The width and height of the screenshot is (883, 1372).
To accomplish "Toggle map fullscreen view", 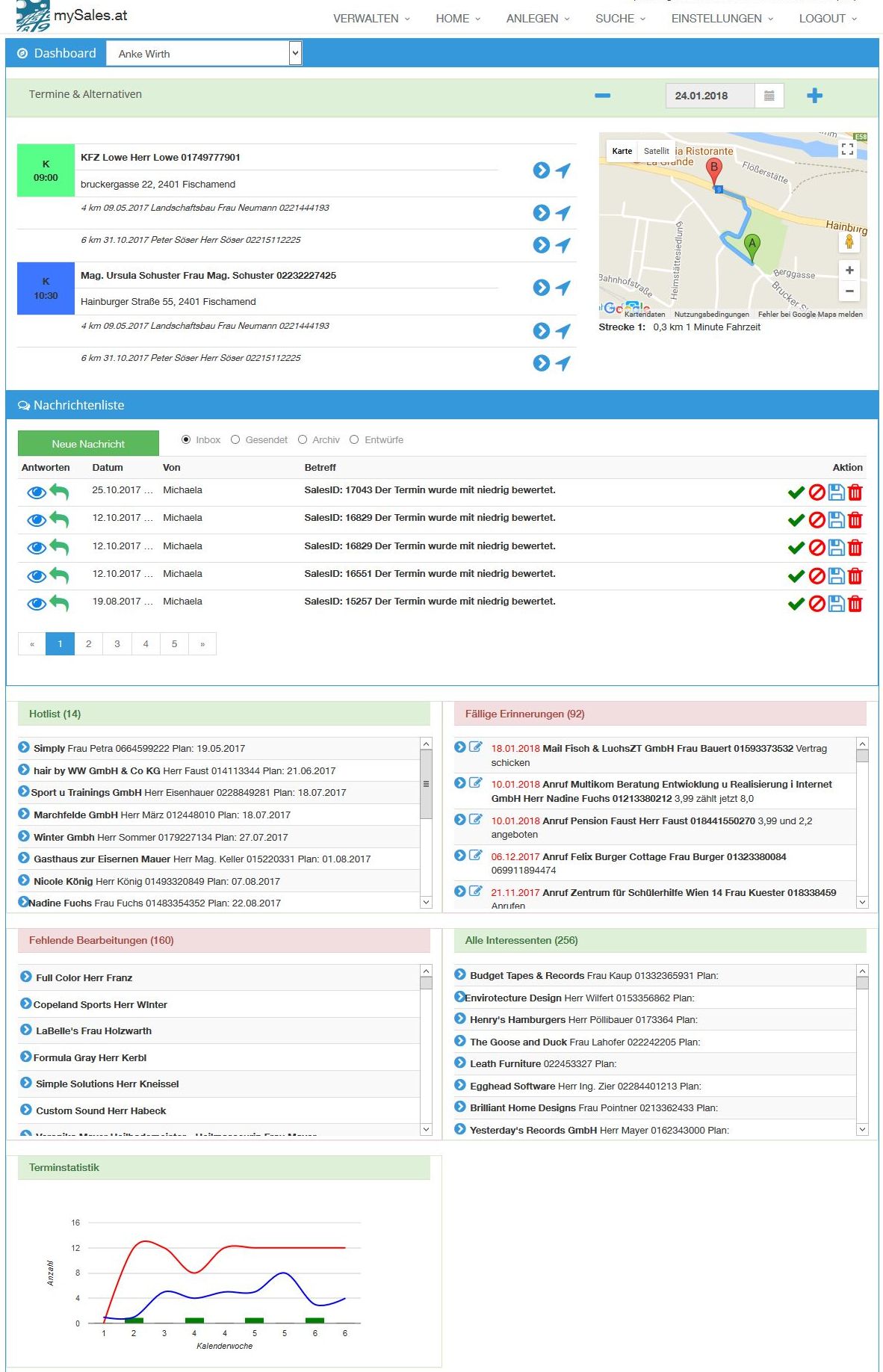I will coord(847,149).
